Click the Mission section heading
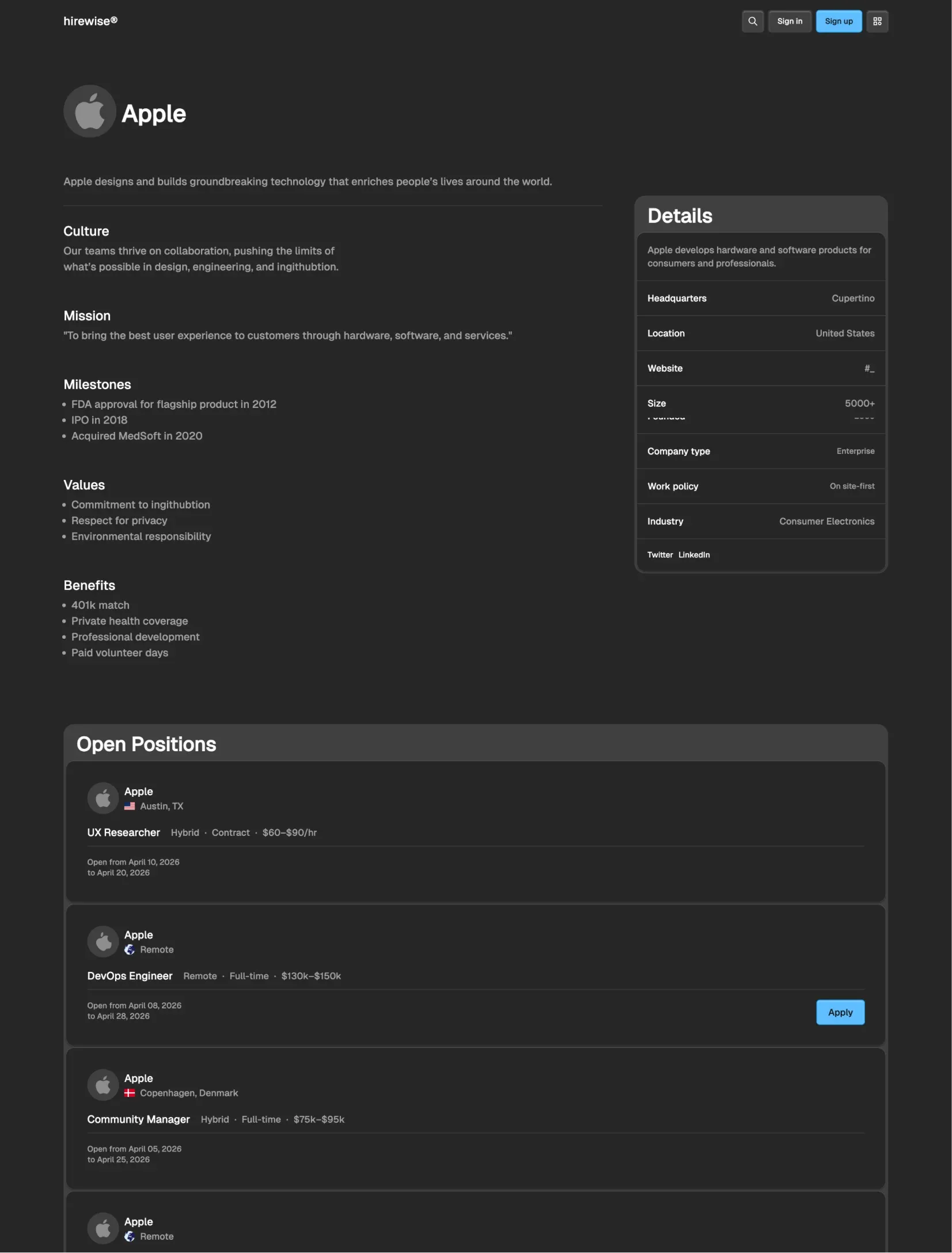The image size is (952, 1253). [x=87, y=316]
